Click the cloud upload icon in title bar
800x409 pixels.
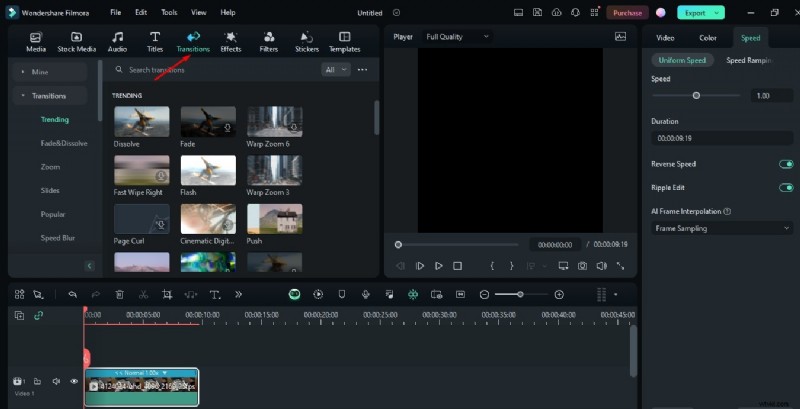(557, 13)
